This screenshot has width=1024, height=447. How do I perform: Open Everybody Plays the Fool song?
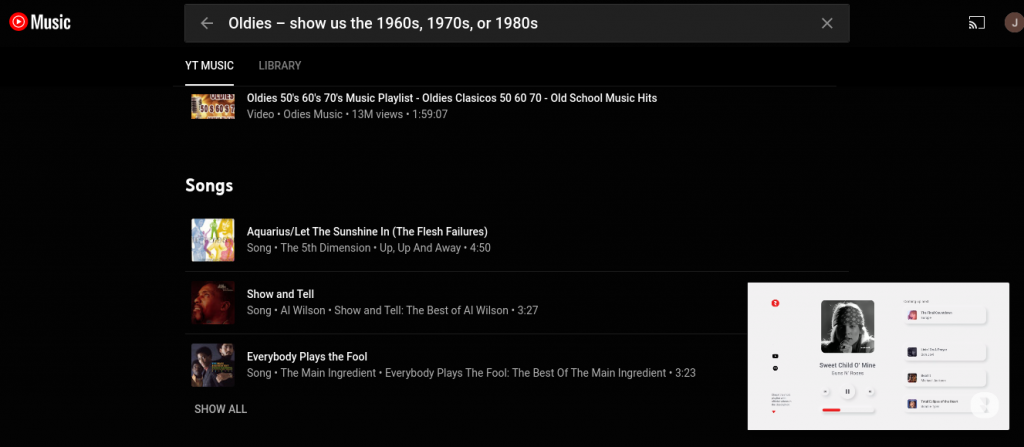coord(305,356)
